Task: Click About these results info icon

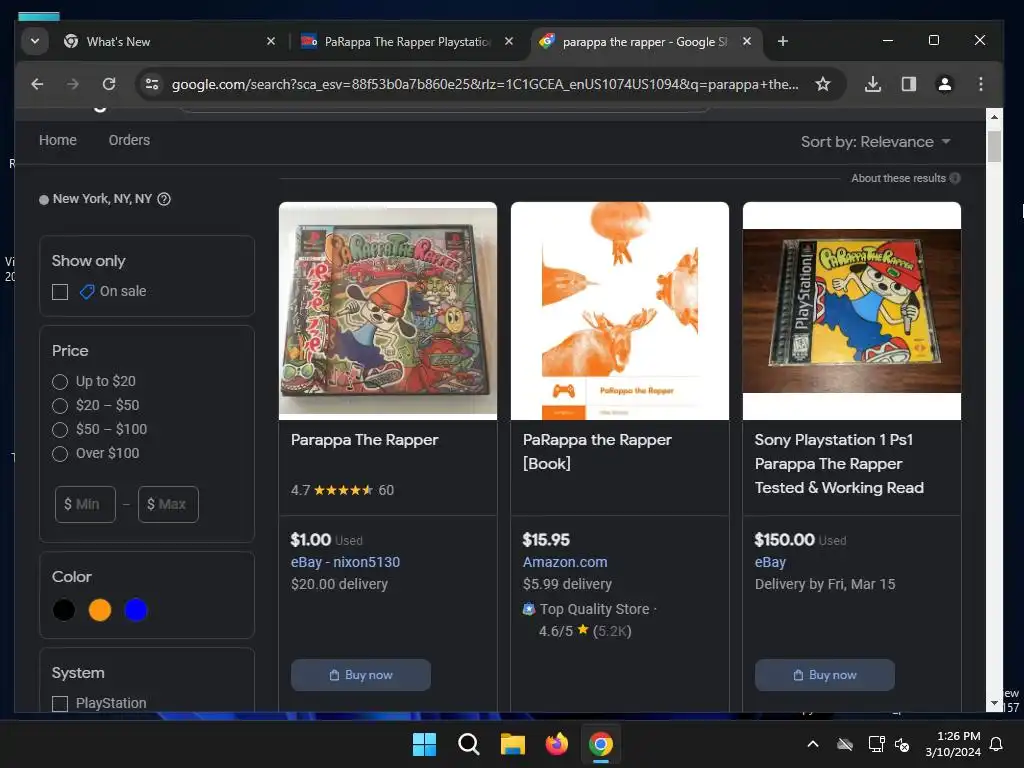Action: [x=955, y=178]
